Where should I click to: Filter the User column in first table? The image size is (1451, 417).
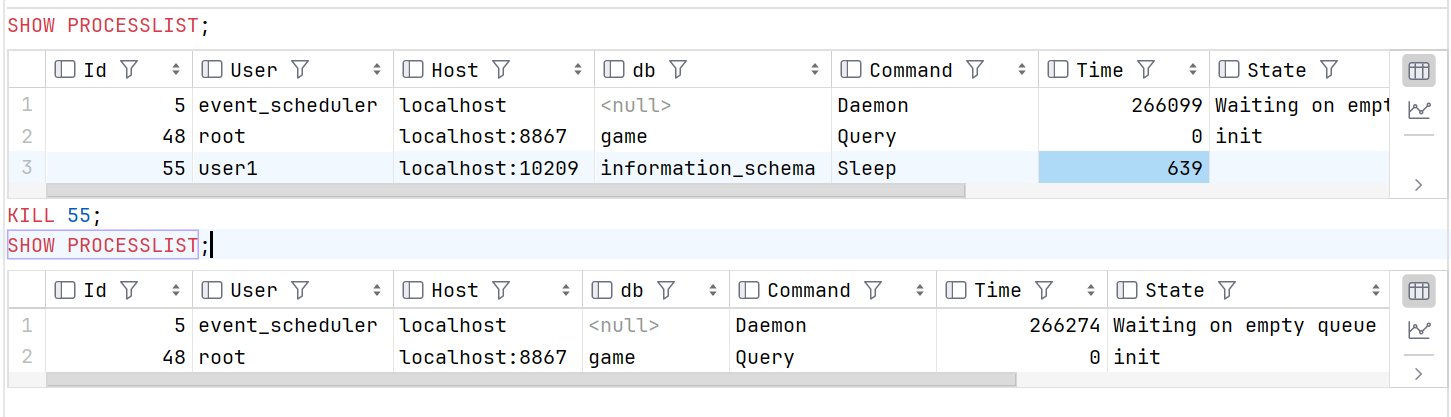(299, 70)
